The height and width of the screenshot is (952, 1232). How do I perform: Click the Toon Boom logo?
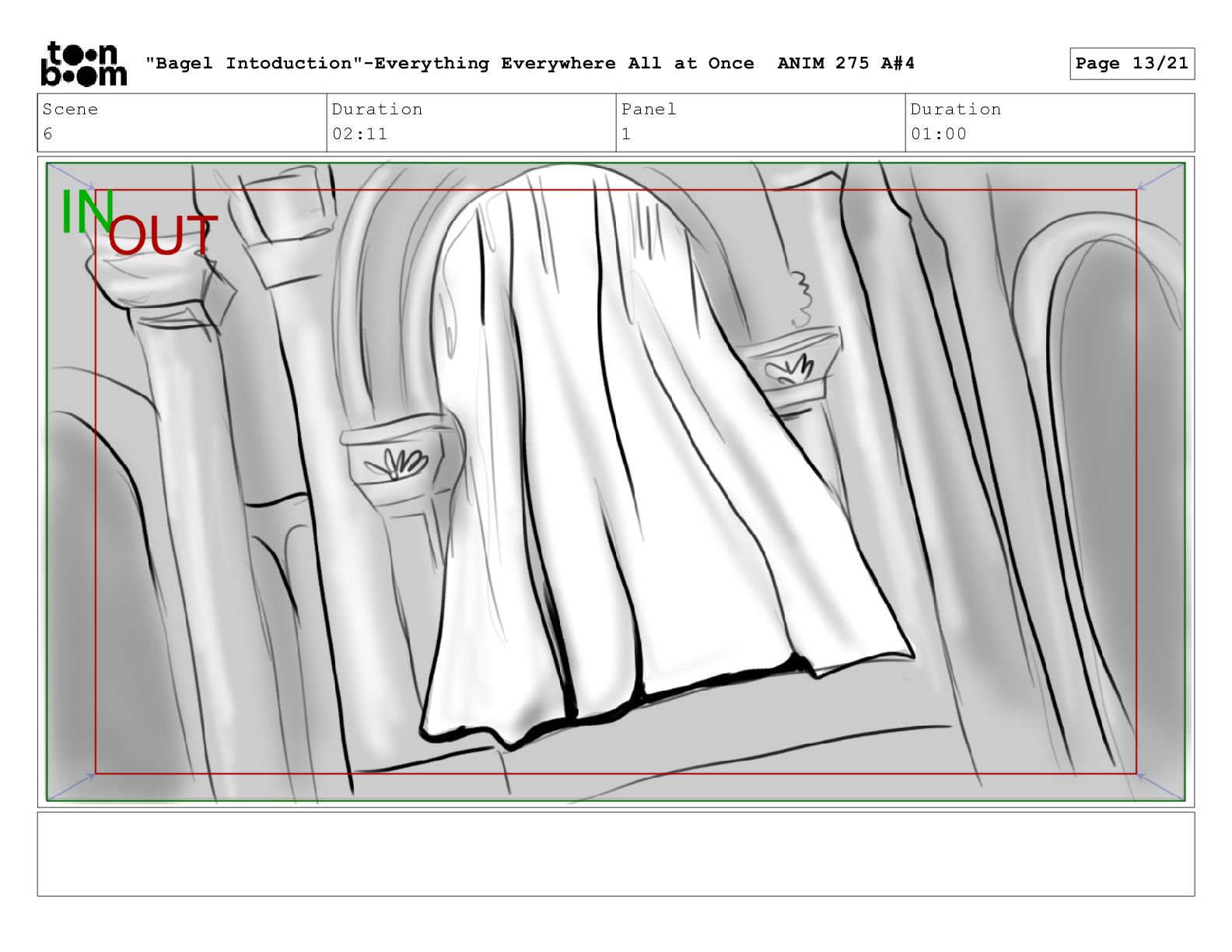pyautogui.click(x=83, y=64)
